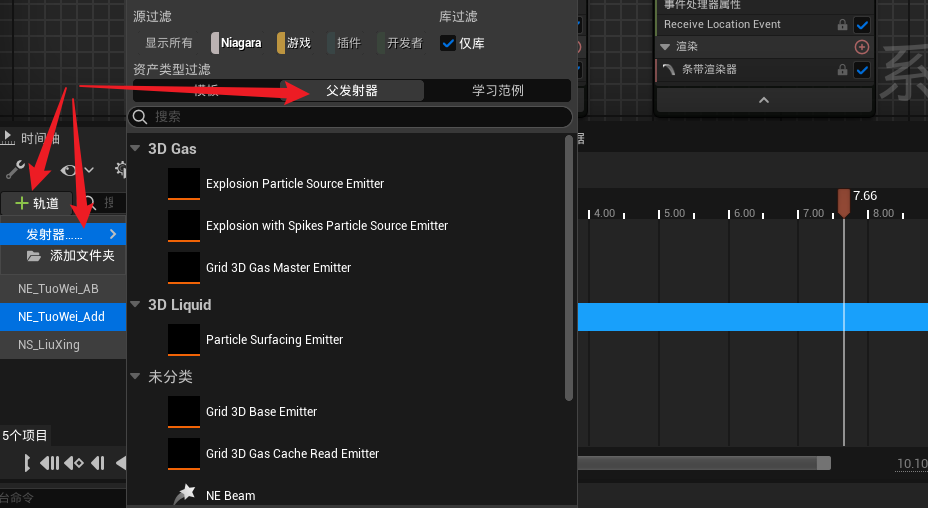Collapse the 3D Liquid category
Image resolution: width=928 pixels, height=508 pixels.
click(x=135, y=304)
